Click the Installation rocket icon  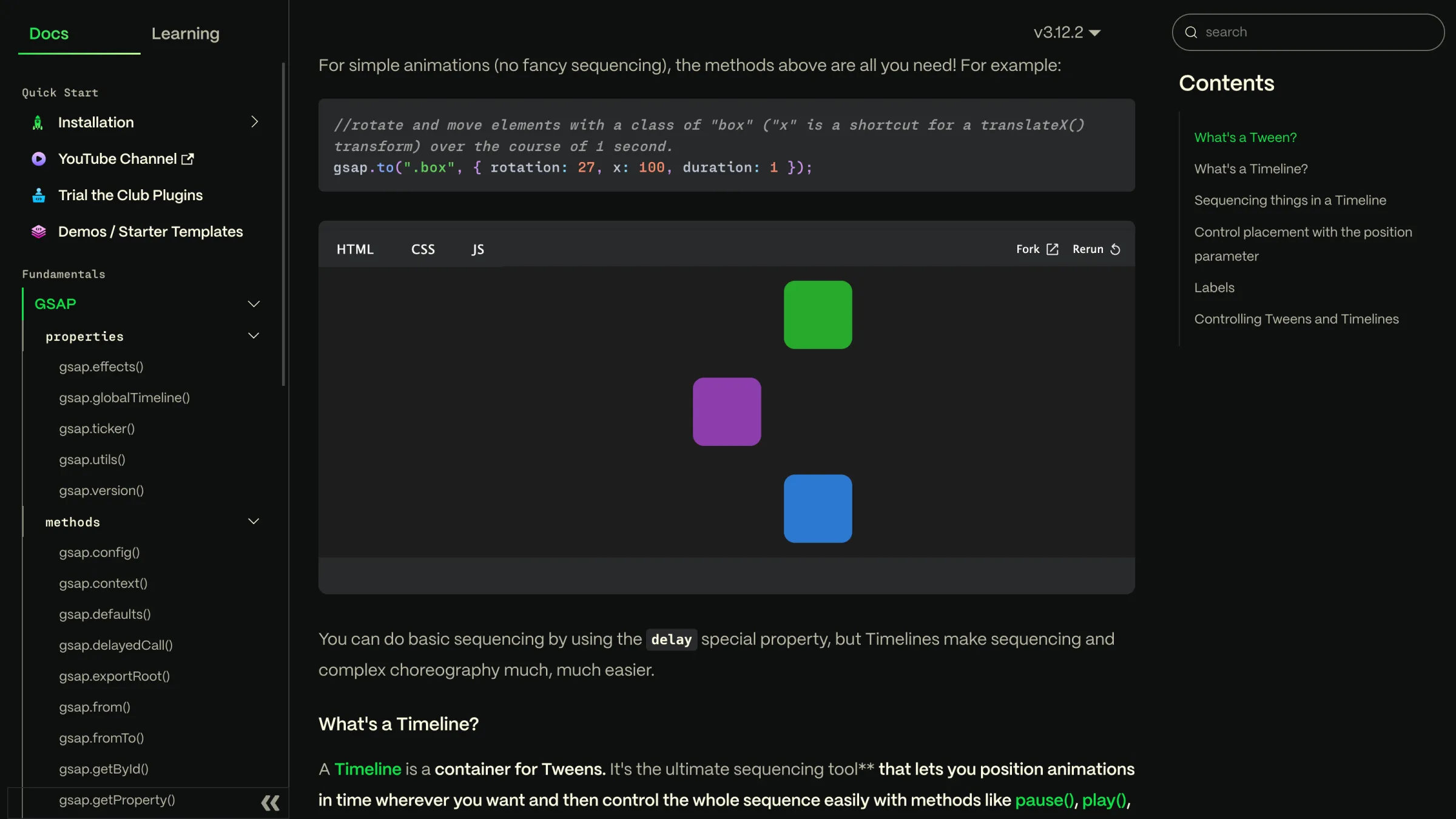[38, 123]
